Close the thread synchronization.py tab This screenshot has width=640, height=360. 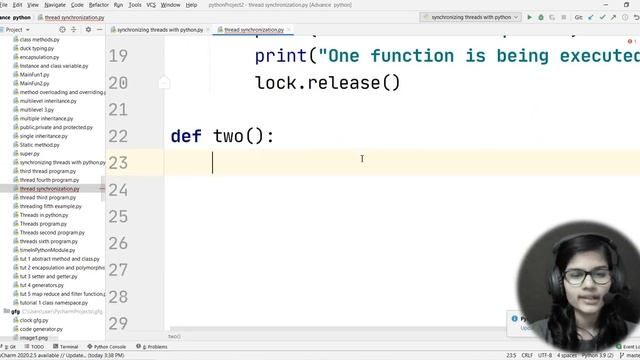point(289,30)
